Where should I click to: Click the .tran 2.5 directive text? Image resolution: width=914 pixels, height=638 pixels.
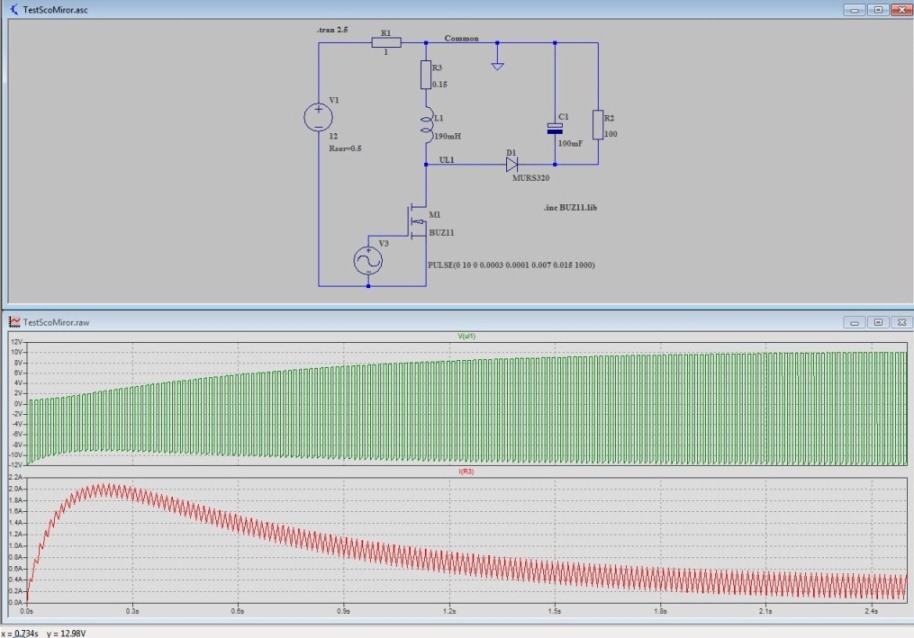[332, 31]
